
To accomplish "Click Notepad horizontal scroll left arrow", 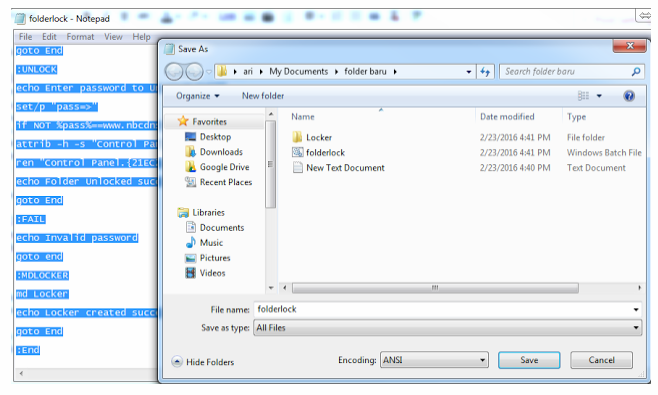I will point(21,373).
